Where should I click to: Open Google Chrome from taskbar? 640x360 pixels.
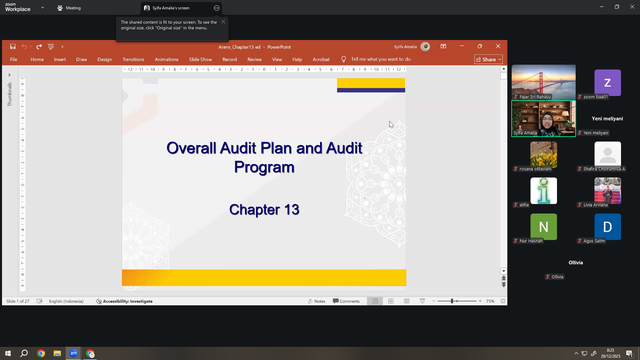(41, 353)
